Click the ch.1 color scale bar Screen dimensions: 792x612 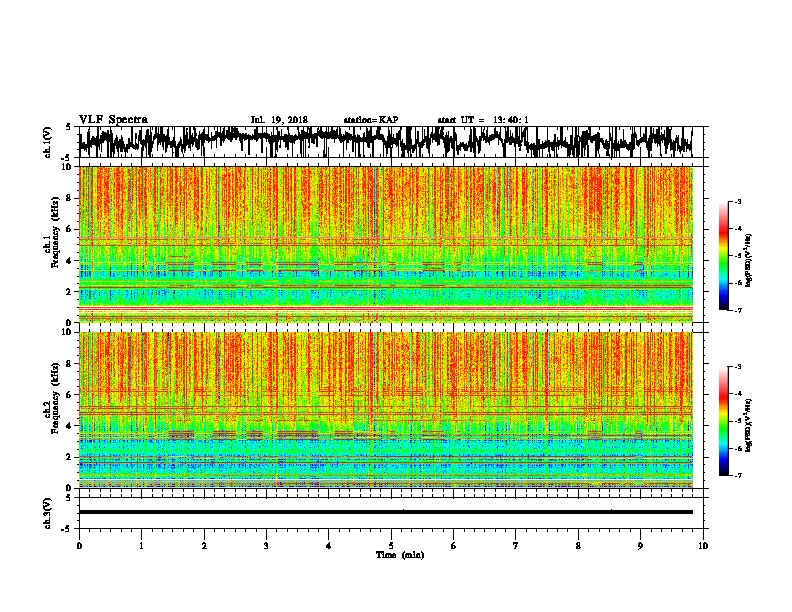pyautogui.click(x=724, y=256)
